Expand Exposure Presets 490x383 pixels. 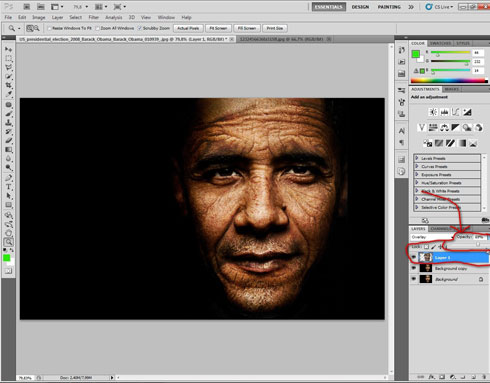point(417,174)
